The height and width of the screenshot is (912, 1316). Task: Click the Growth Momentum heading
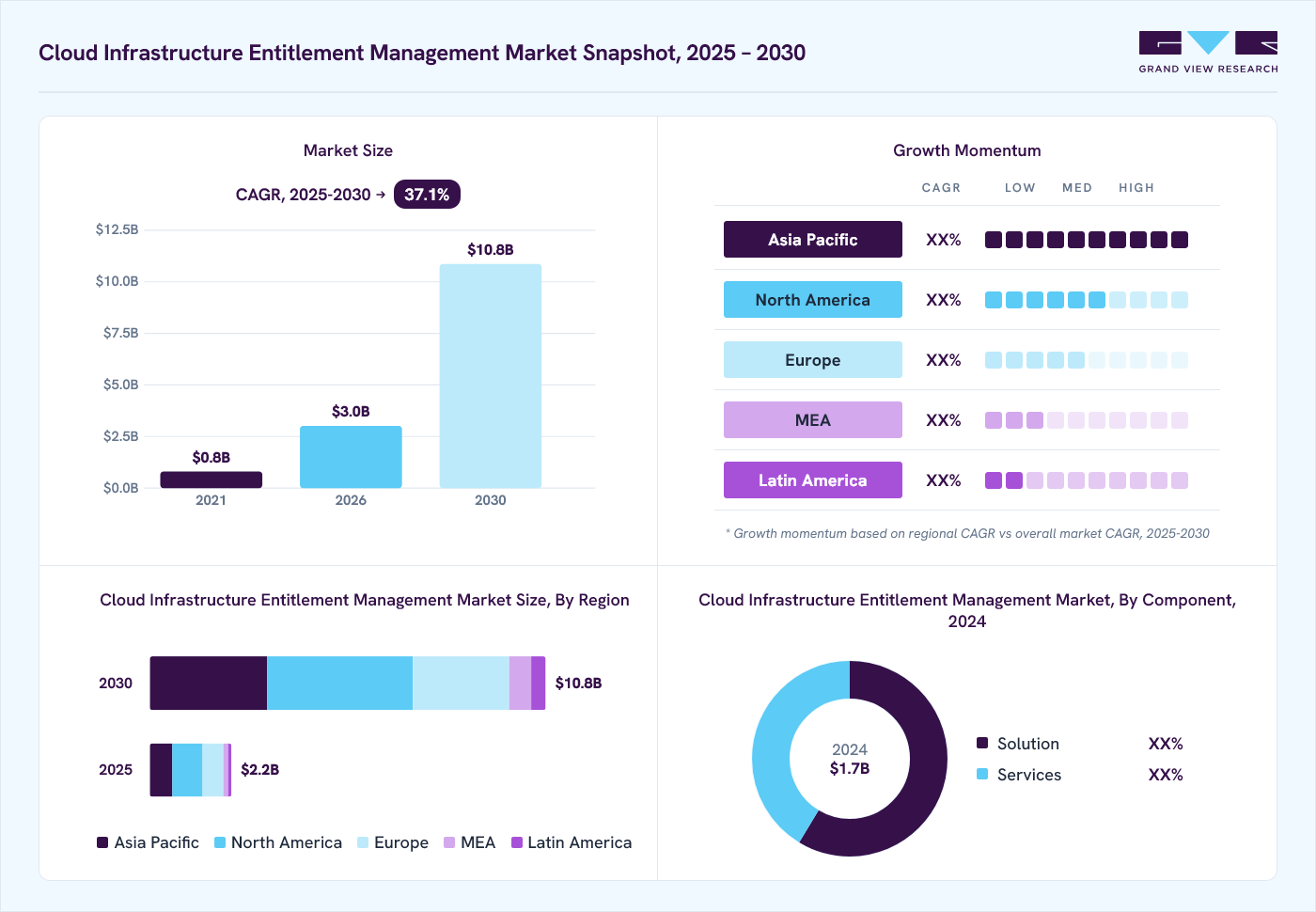pyautogui.click(x=967, y=150)
